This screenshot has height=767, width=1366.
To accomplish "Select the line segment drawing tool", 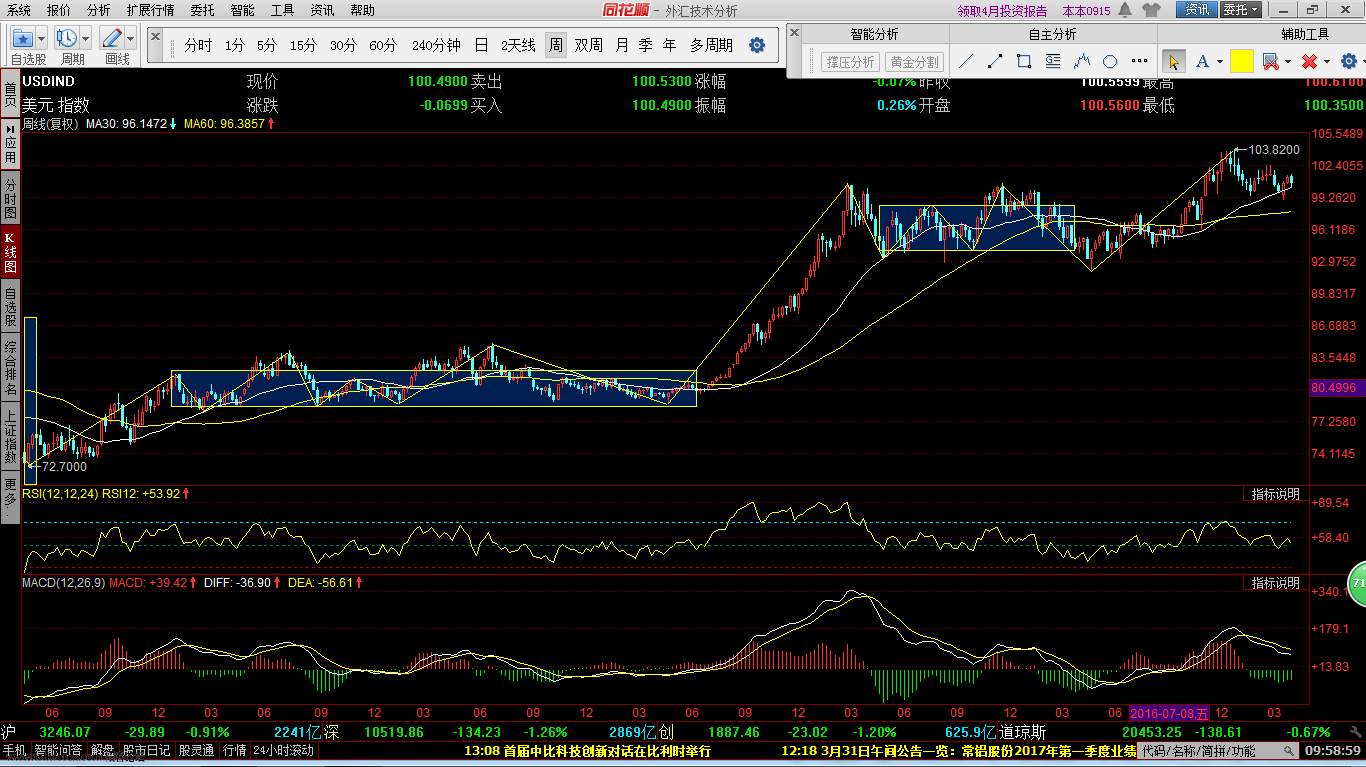I will point(995,61).
